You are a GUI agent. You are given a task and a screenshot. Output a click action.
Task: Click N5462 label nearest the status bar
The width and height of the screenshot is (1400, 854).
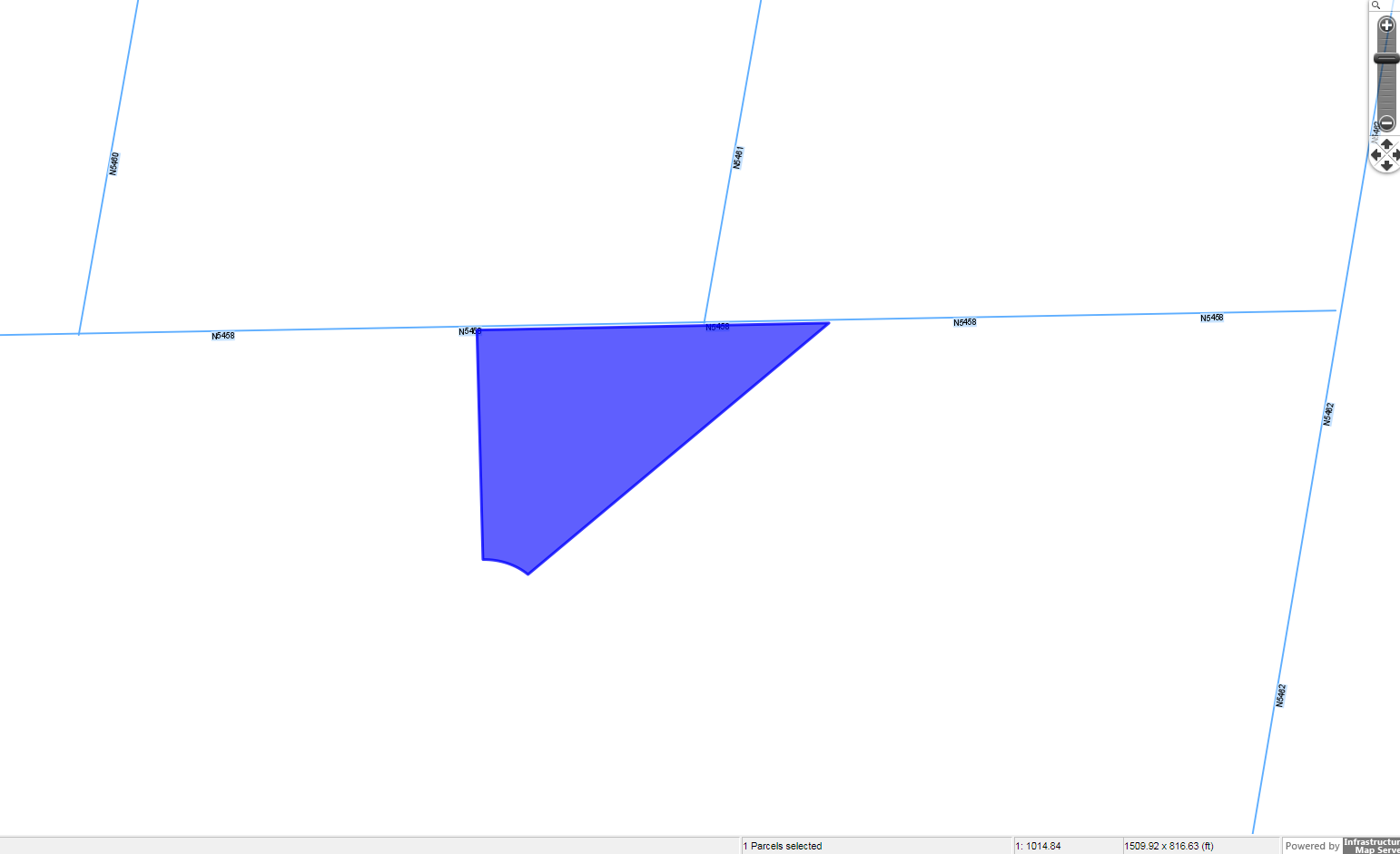(x=1280, y=695)
